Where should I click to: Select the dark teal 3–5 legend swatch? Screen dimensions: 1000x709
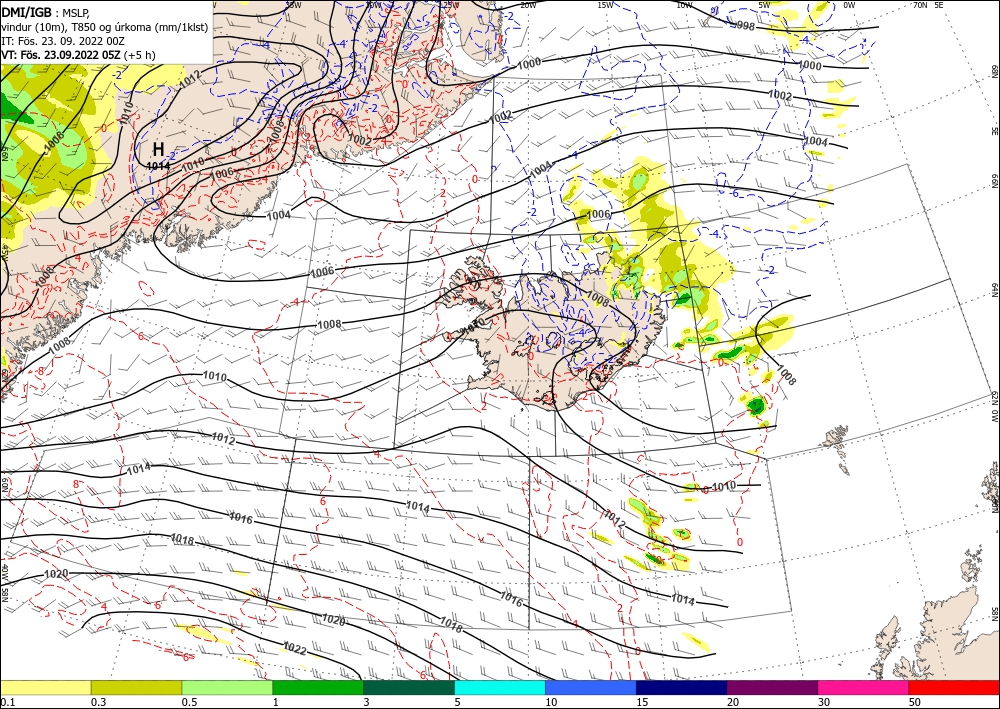(409, 687)
